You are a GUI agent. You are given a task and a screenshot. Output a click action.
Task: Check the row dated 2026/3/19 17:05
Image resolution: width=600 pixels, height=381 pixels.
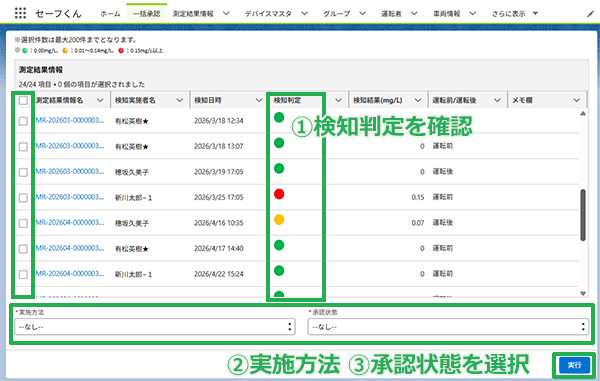23,173
